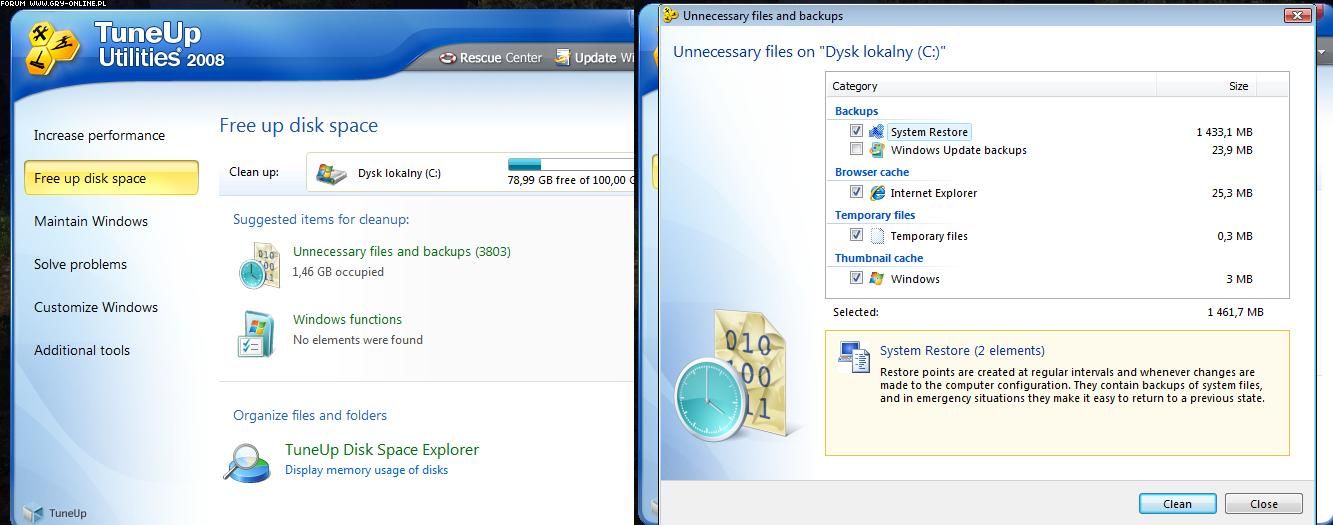Click the Internet Explorer cache icon

877,193
